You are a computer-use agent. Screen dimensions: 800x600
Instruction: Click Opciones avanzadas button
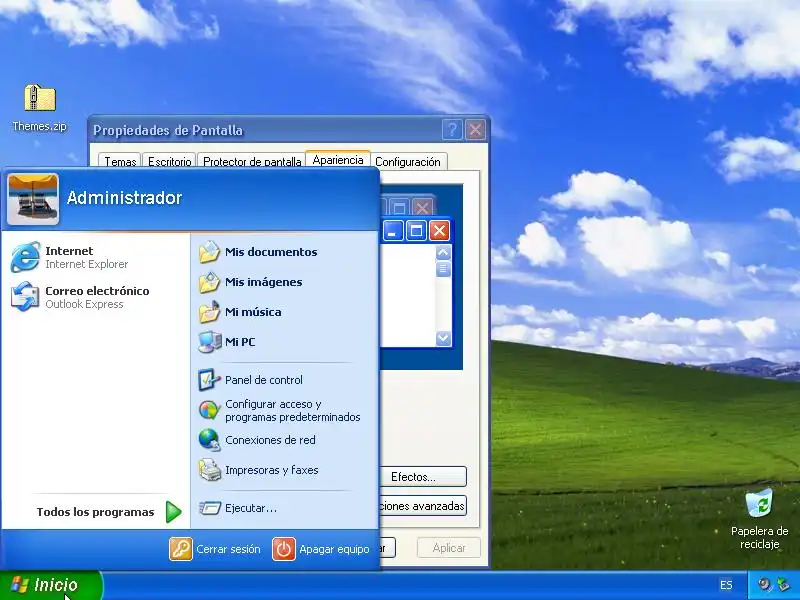(423, 506)
